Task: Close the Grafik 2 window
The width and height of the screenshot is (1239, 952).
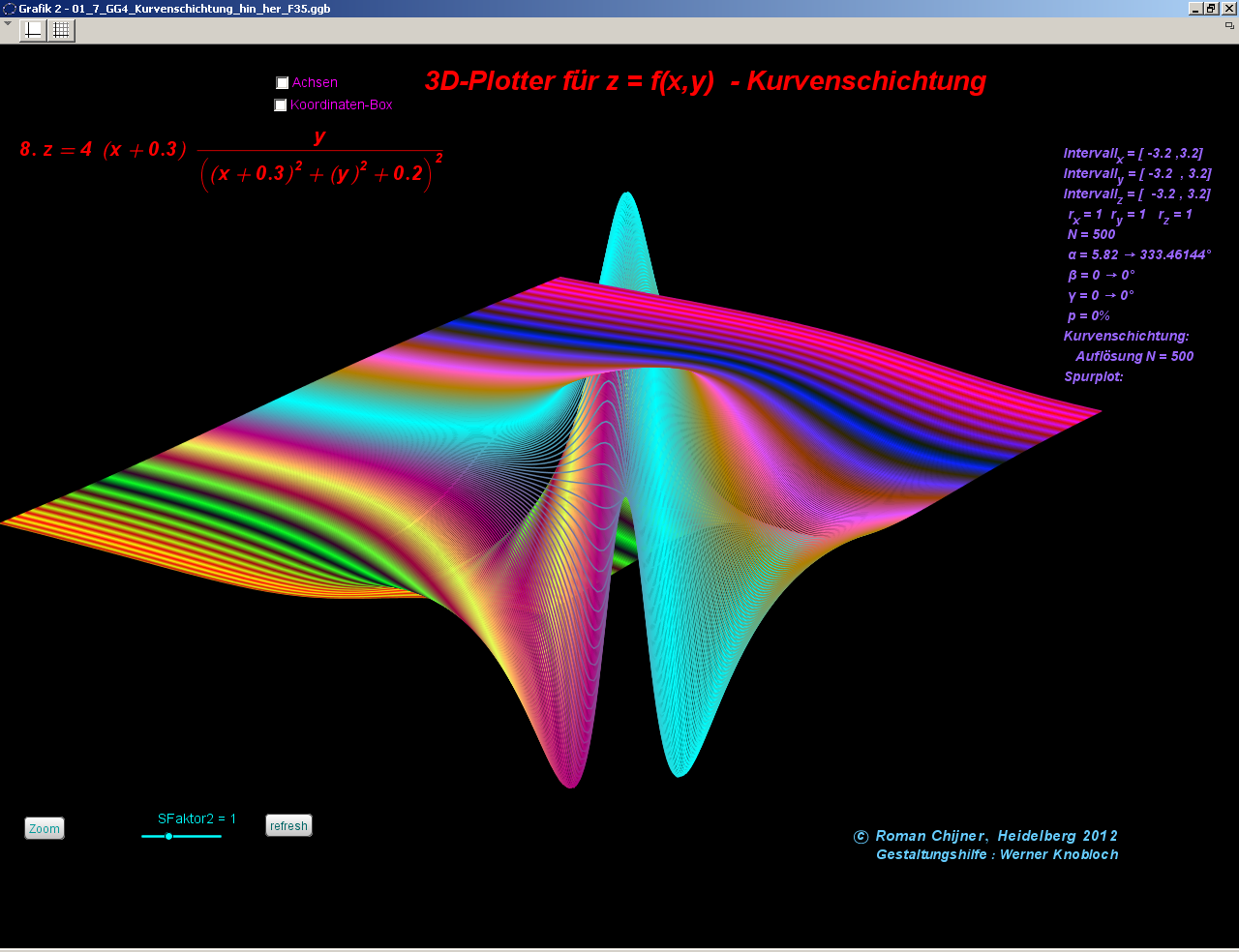Action: click(x=1228, y=9)
